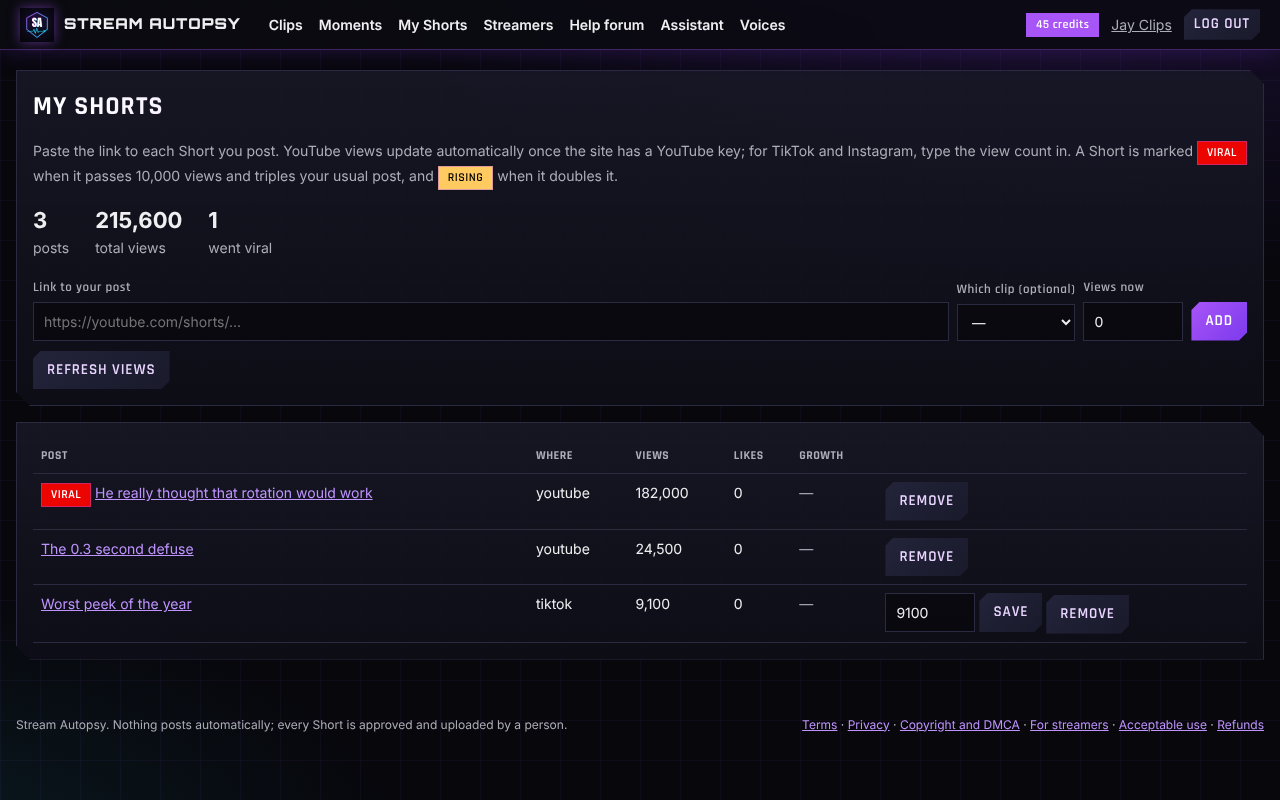Open the Streamers nav item
This screenshot has height=800, width=1280.
click(518, 25)
